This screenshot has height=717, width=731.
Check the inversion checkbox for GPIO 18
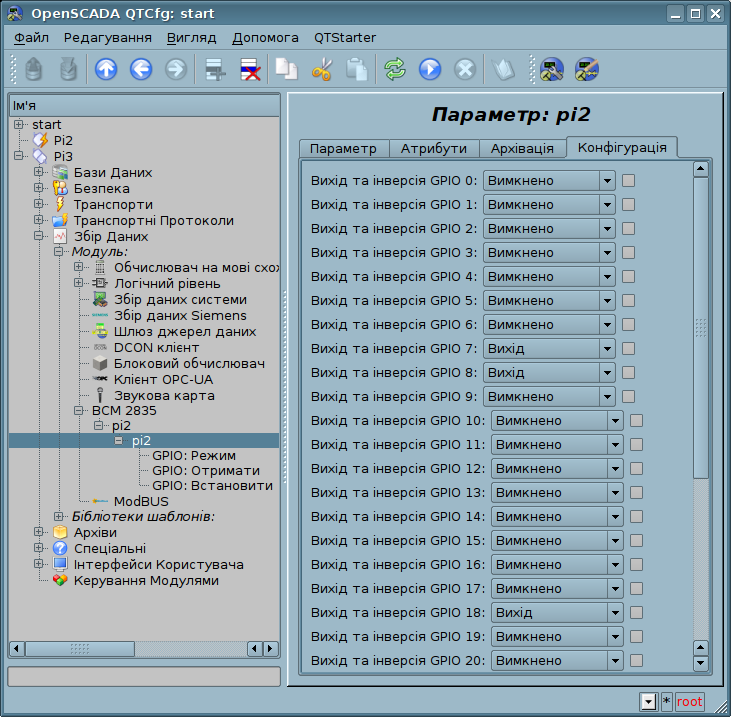coord(636,613)
